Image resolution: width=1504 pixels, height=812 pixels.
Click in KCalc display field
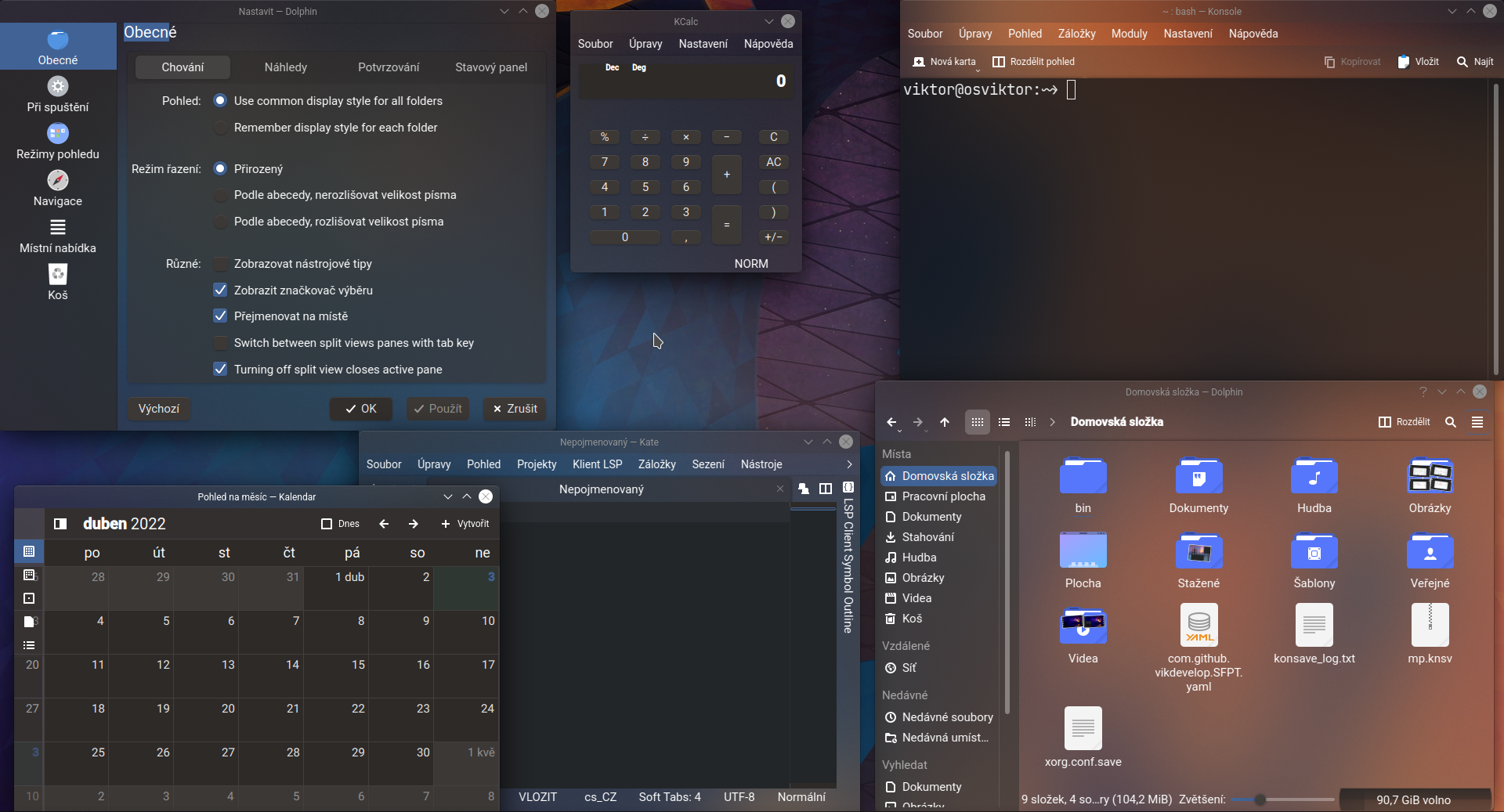click(685, 80)
